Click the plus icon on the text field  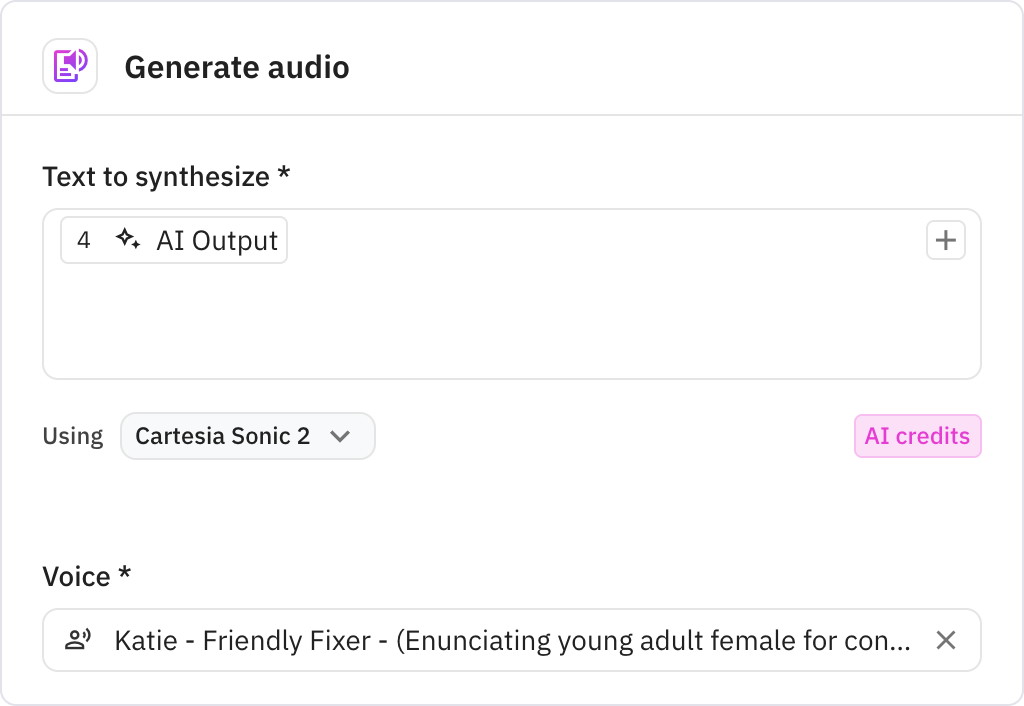[945, 240]
